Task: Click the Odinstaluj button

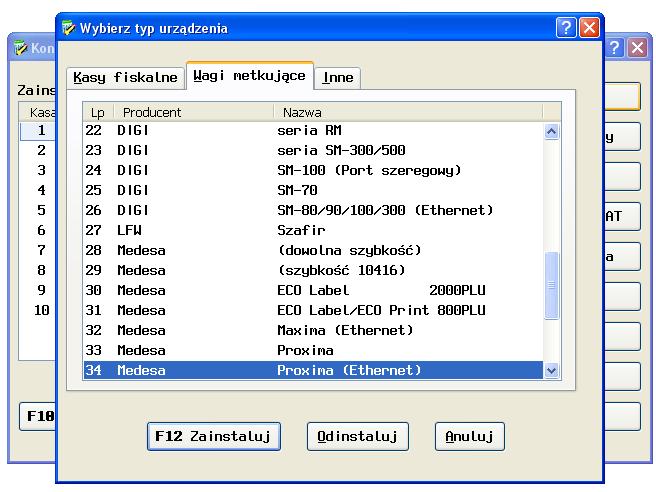Action: click(x=358, y=436)
